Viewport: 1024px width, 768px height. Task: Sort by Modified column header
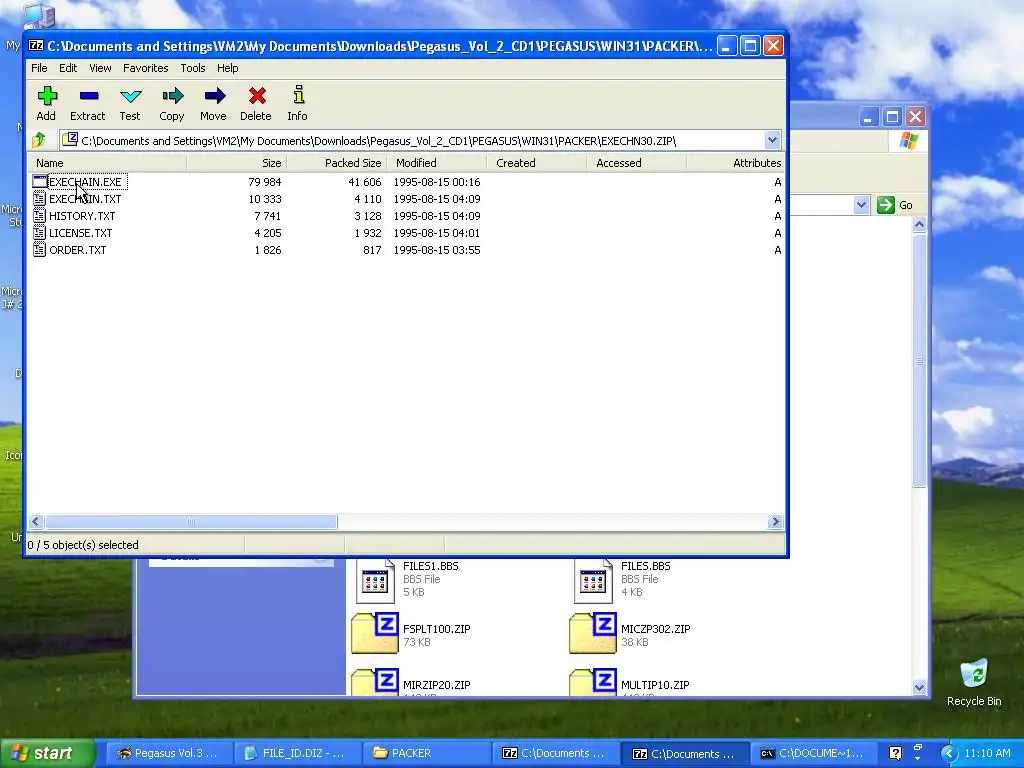[x=436, y=163]
